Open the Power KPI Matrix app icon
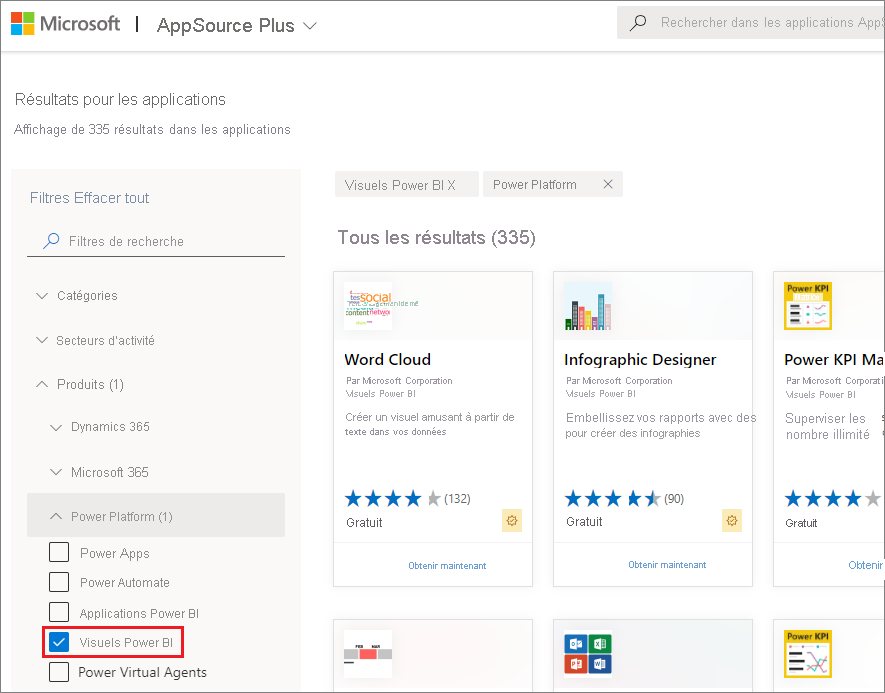Screen dimensions: 885x693 [808, 306]
